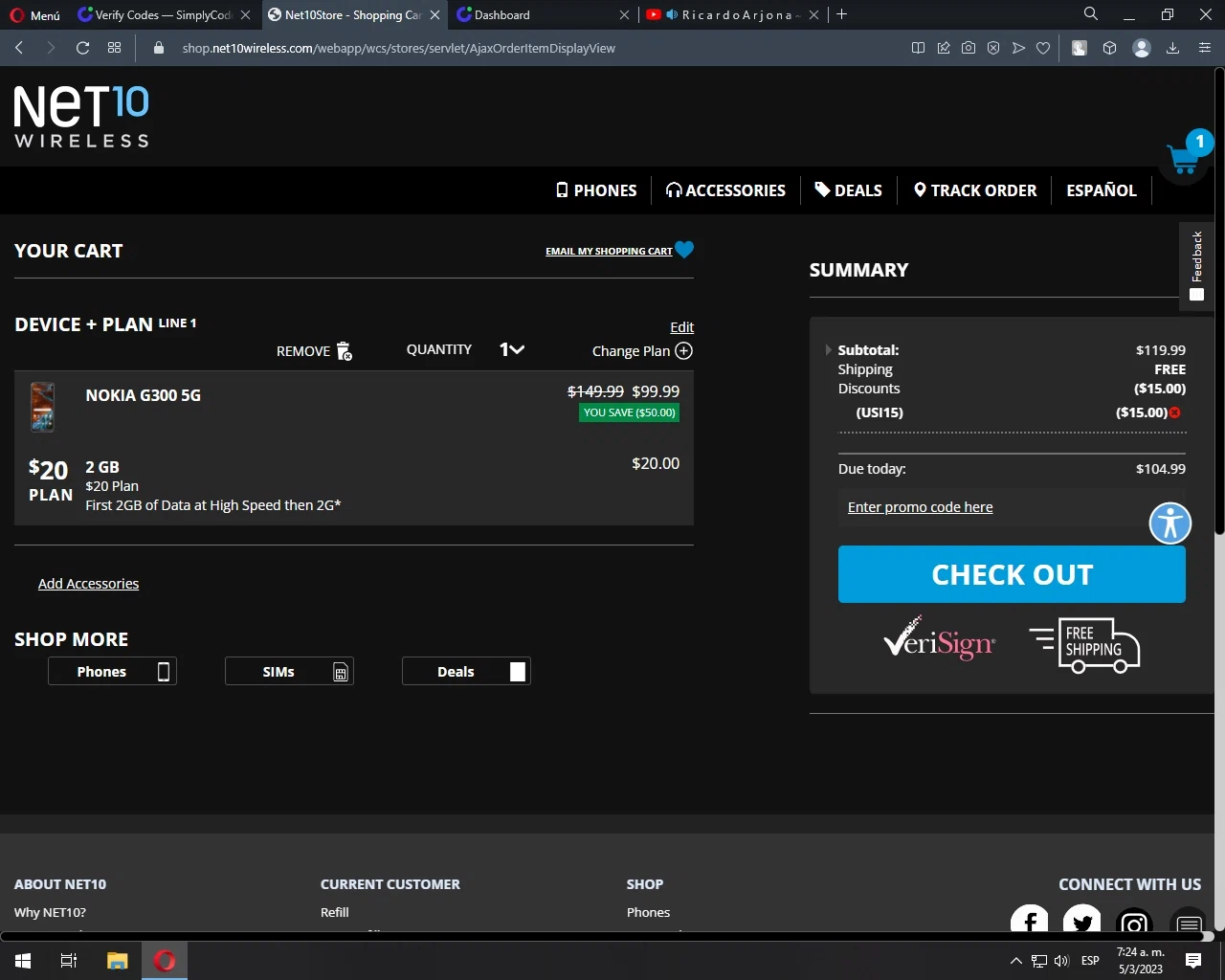Take a snapshot with the camera icon

pos(969,48)
